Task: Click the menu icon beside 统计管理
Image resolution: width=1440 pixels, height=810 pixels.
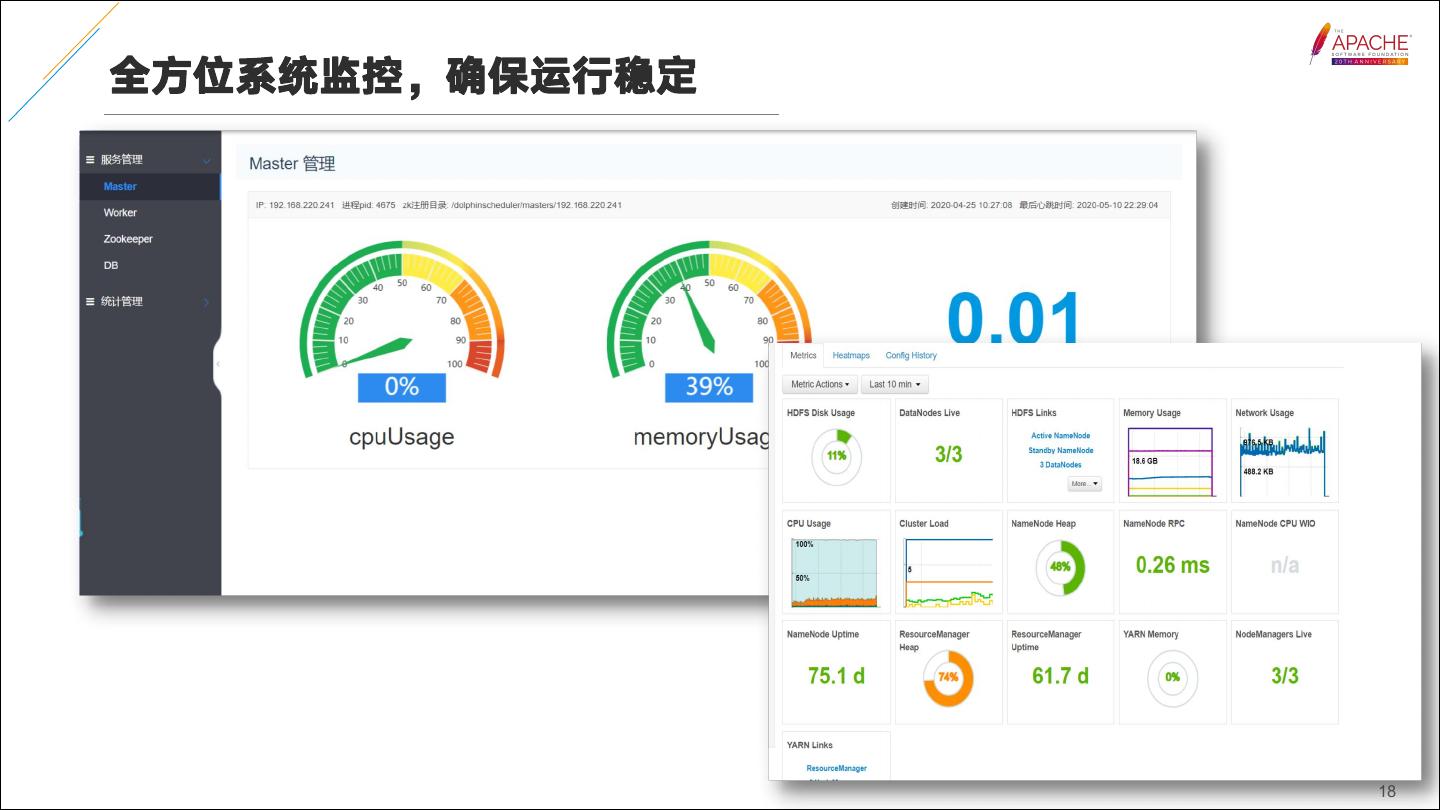Action: click(90, 302)
